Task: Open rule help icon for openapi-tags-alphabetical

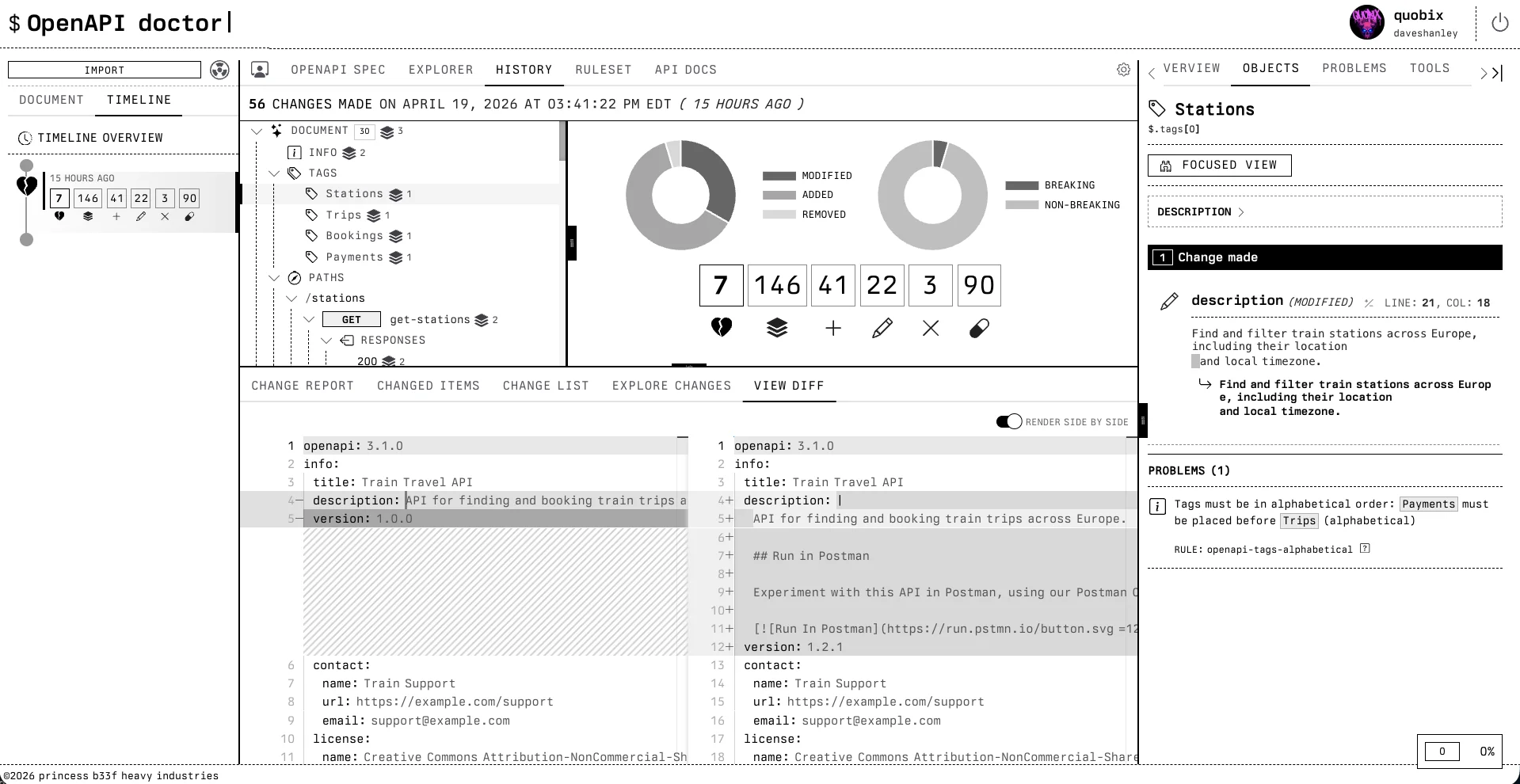Action: [x=1365, y=549]
